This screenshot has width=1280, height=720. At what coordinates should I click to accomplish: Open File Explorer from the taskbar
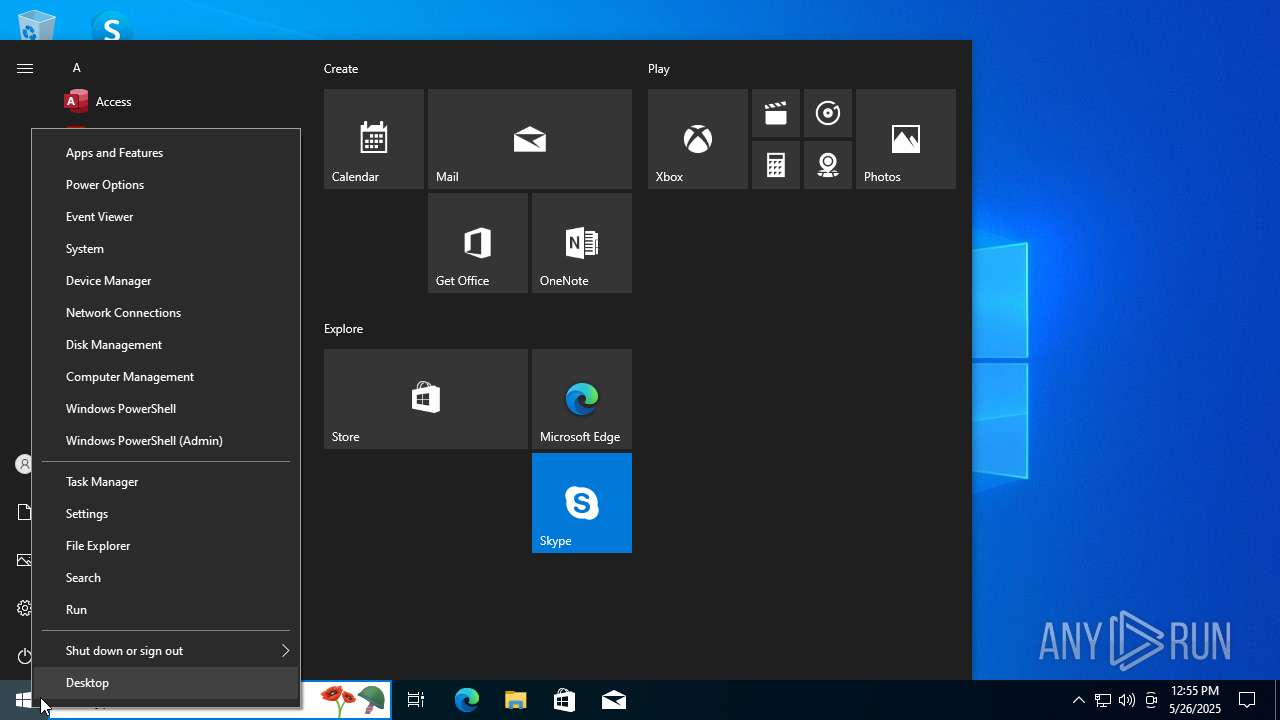tap(516, 700)
